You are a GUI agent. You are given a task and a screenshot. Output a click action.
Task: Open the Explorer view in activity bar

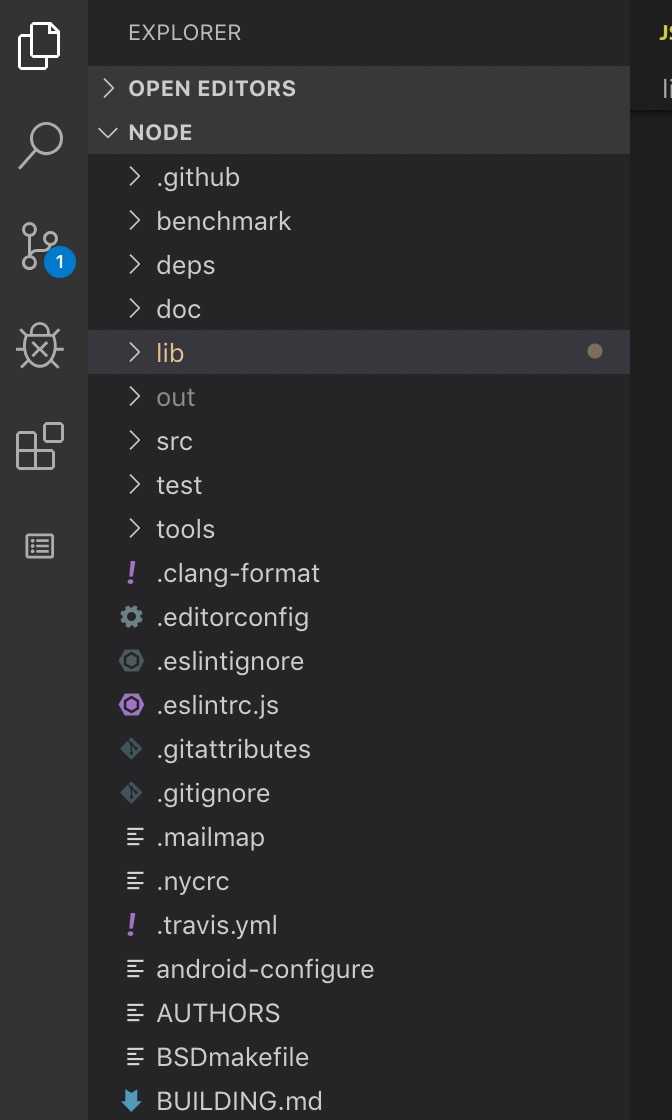tap(40, 45)
